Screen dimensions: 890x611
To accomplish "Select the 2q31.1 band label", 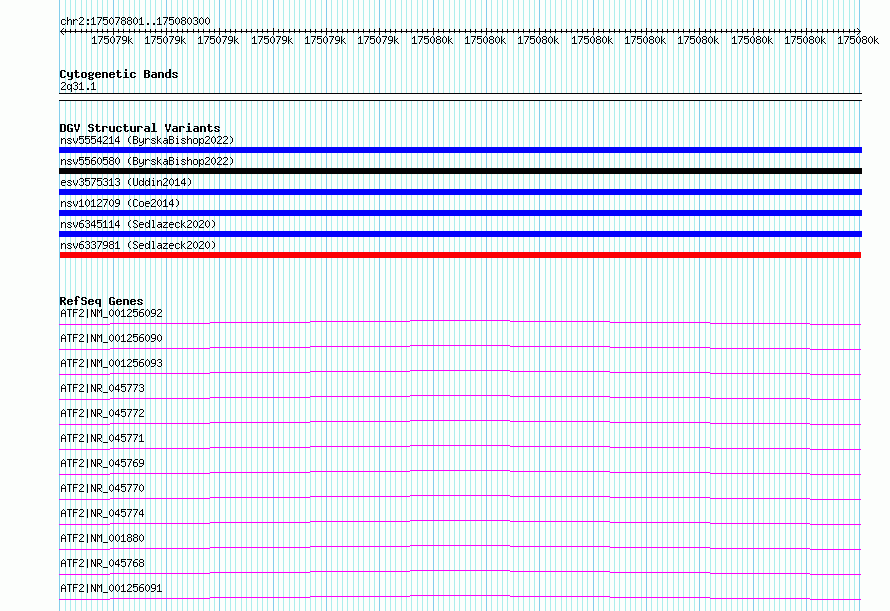I will click(x=78, y=86).
